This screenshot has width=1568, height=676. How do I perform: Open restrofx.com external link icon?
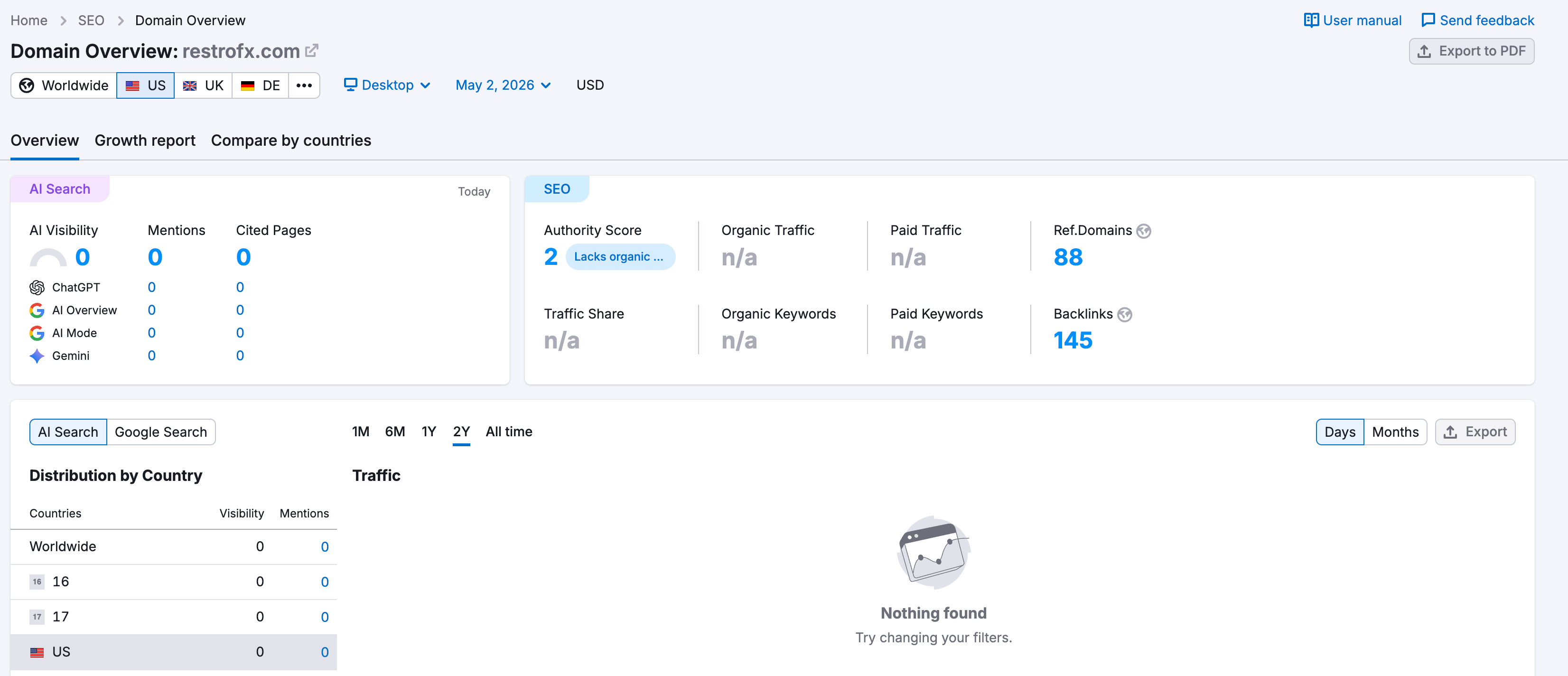coord(312,50)
